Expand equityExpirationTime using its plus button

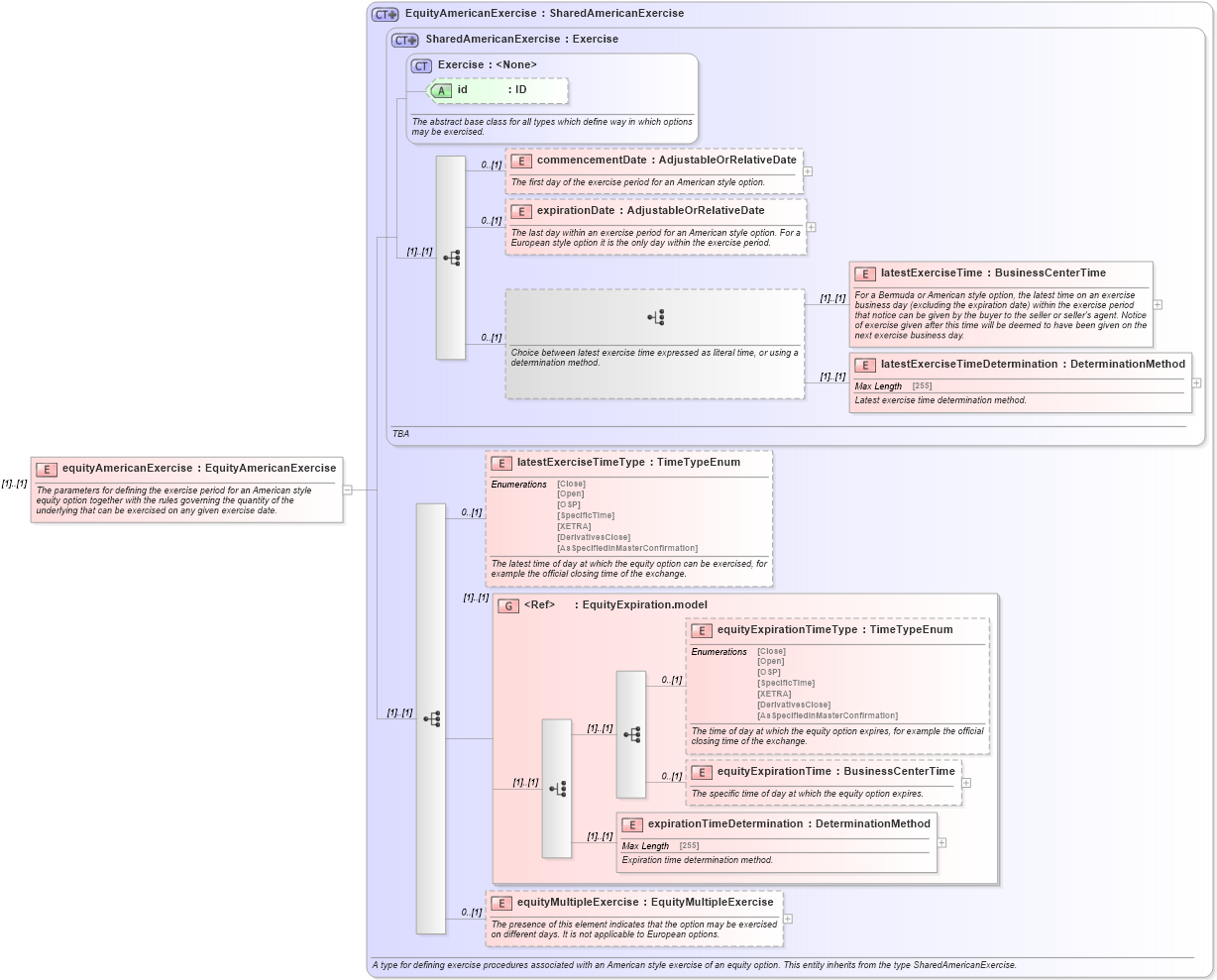965,782
